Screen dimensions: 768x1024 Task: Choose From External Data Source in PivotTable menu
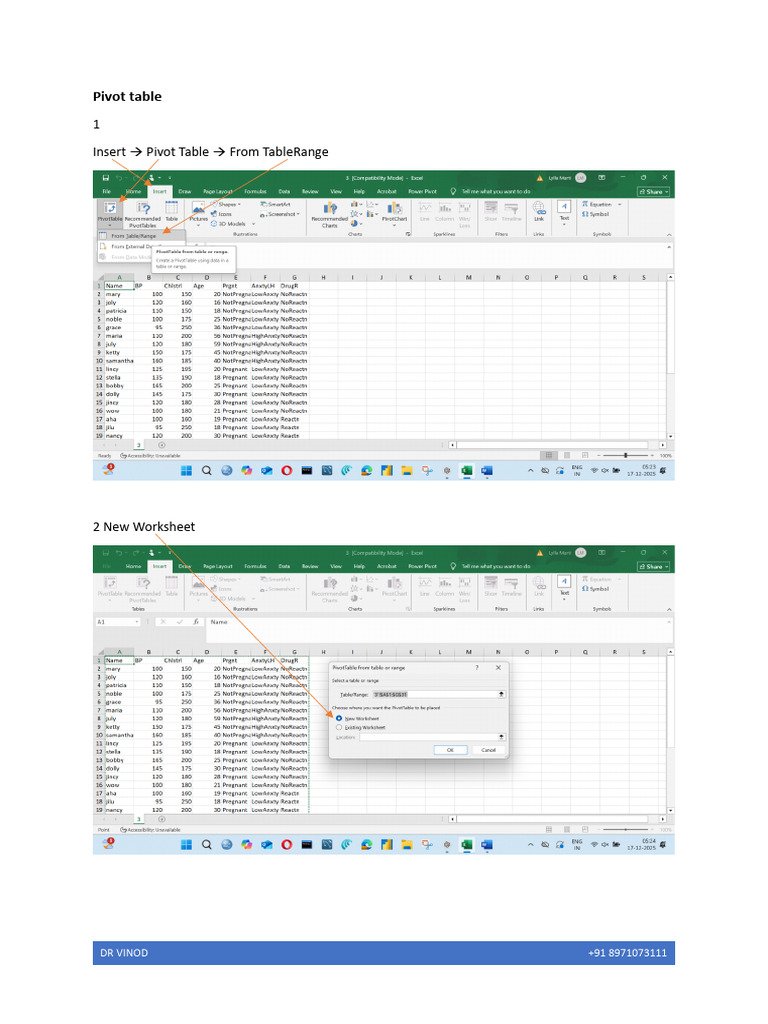pyautogui.click(x=131, y=247)
